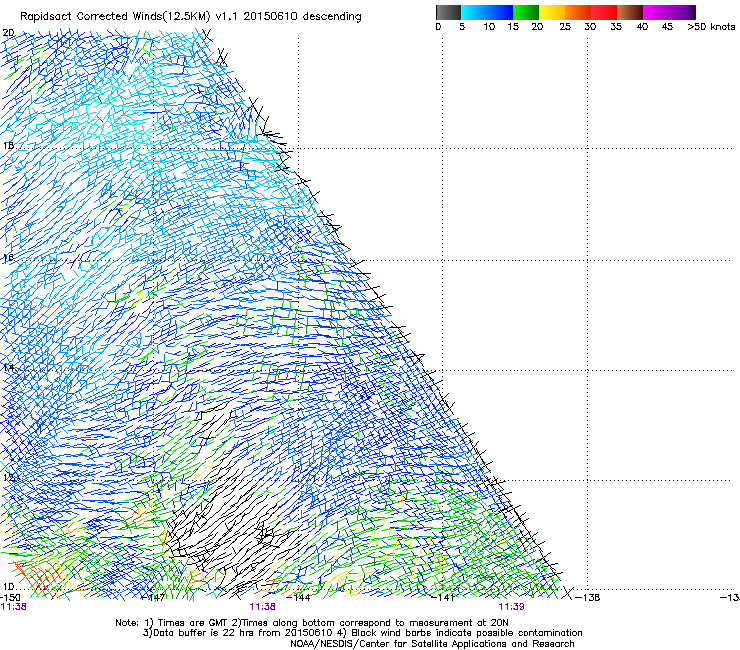Click the '10' legend scale number
Image resolution: width=740 pixels, height=650 pixels.
[489, 27]
